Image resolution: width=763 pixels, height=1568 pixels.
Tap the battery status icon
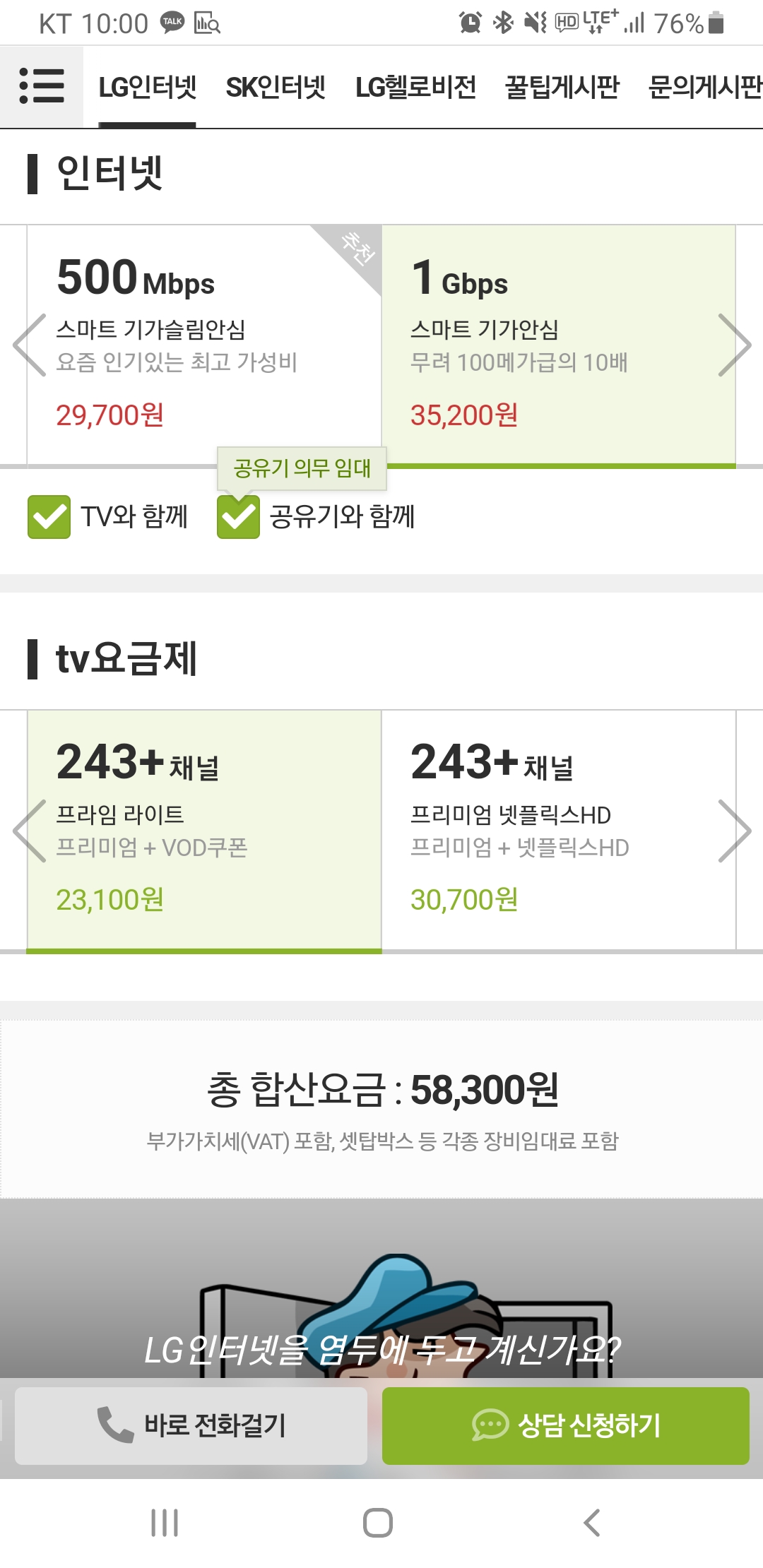pos(716,23)
